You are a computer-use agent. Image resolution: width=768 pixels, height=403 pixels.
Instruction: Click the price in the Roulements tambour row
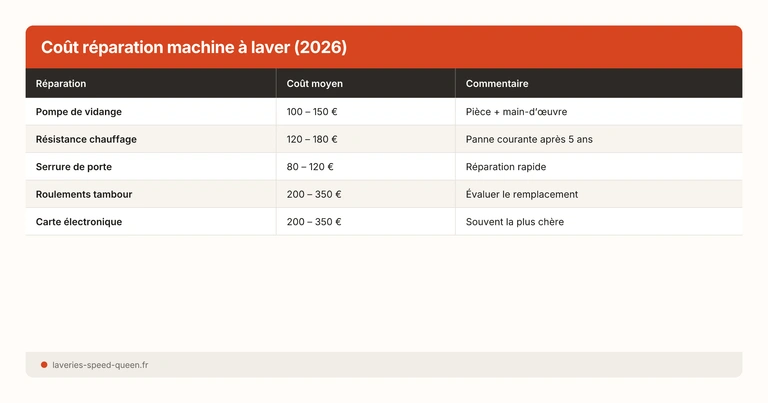point(314,194)
